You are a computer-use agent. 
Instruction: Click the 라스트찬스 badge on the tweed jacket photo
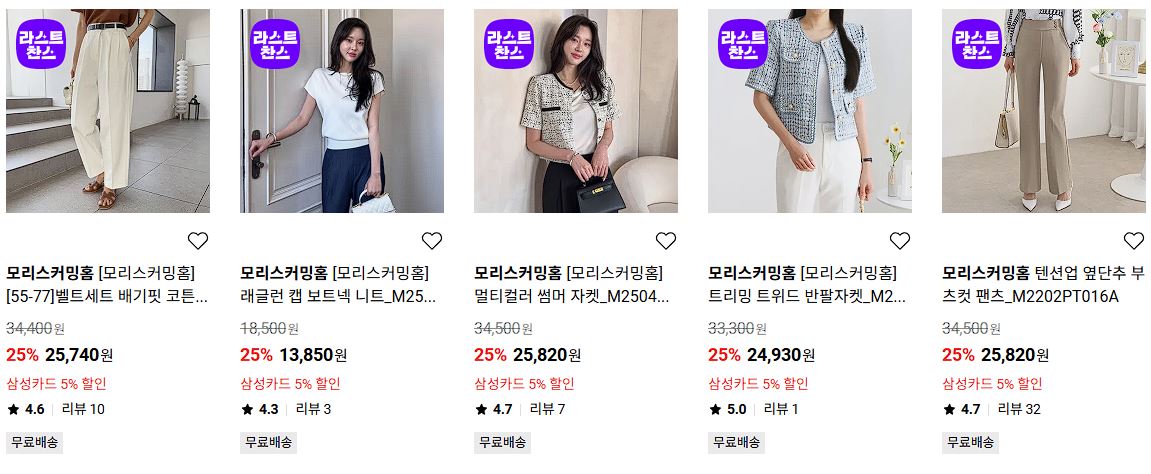[509, 43]
